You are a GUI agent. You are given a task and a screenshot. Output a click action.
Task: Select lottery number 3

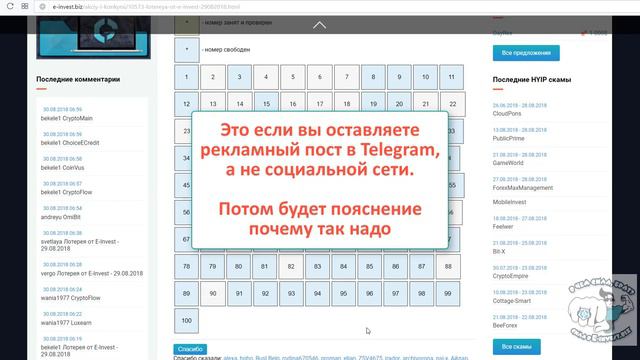click(x=240, y=77)
